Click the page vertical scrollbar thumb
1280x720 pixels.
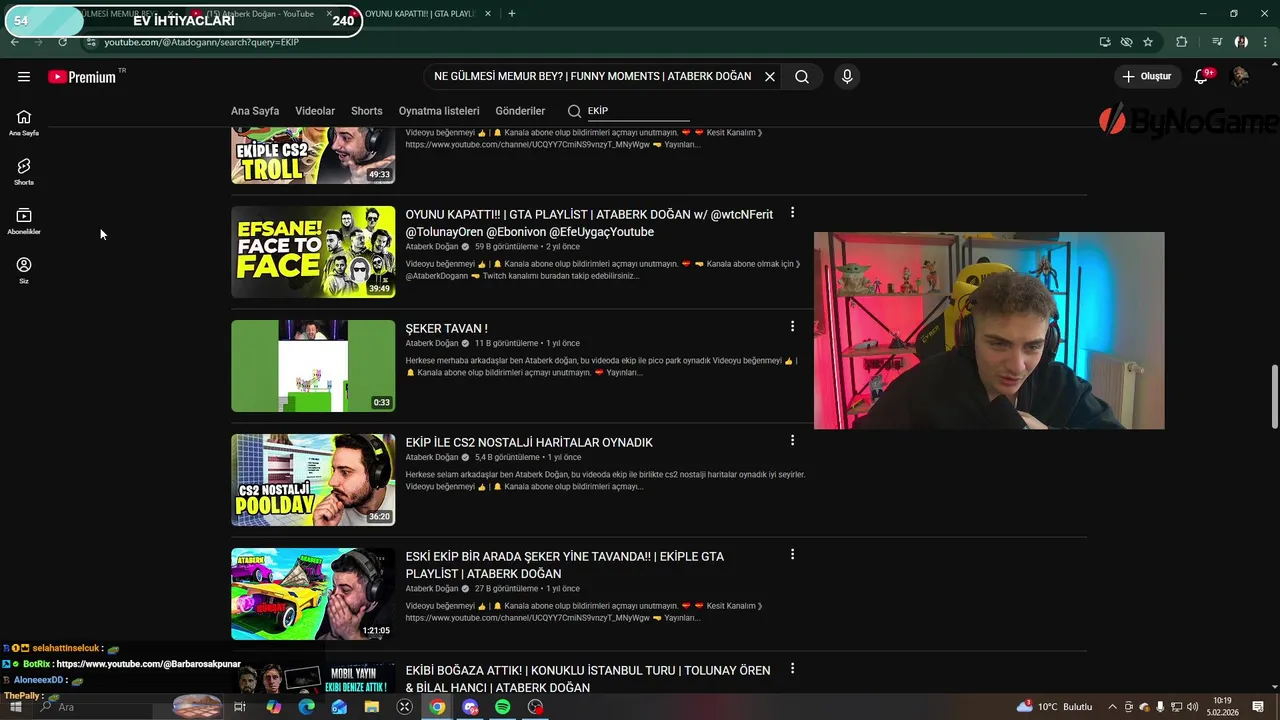coord(1274,397)
